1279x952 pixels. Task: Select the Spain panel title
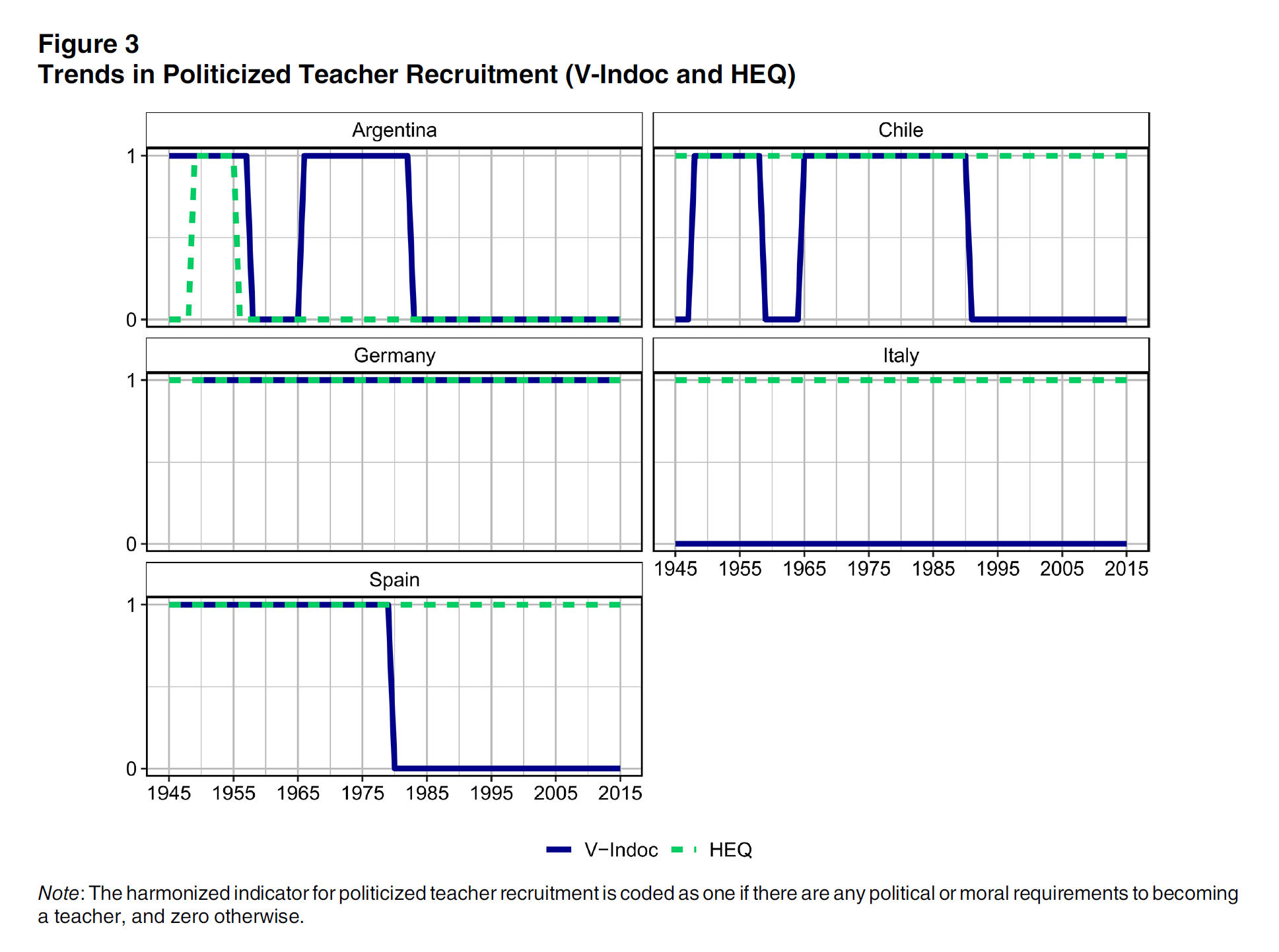point(394,580)
